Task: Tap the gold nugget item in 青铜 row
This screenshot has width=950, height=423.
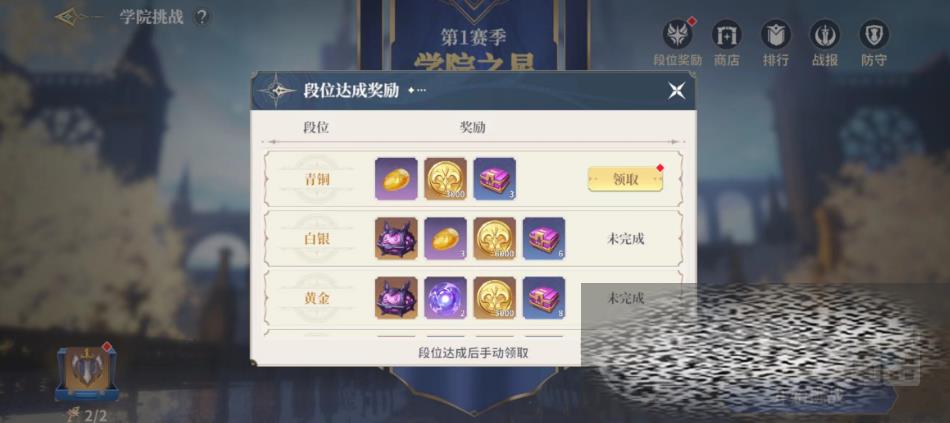Action: click(x=396, y=179)
